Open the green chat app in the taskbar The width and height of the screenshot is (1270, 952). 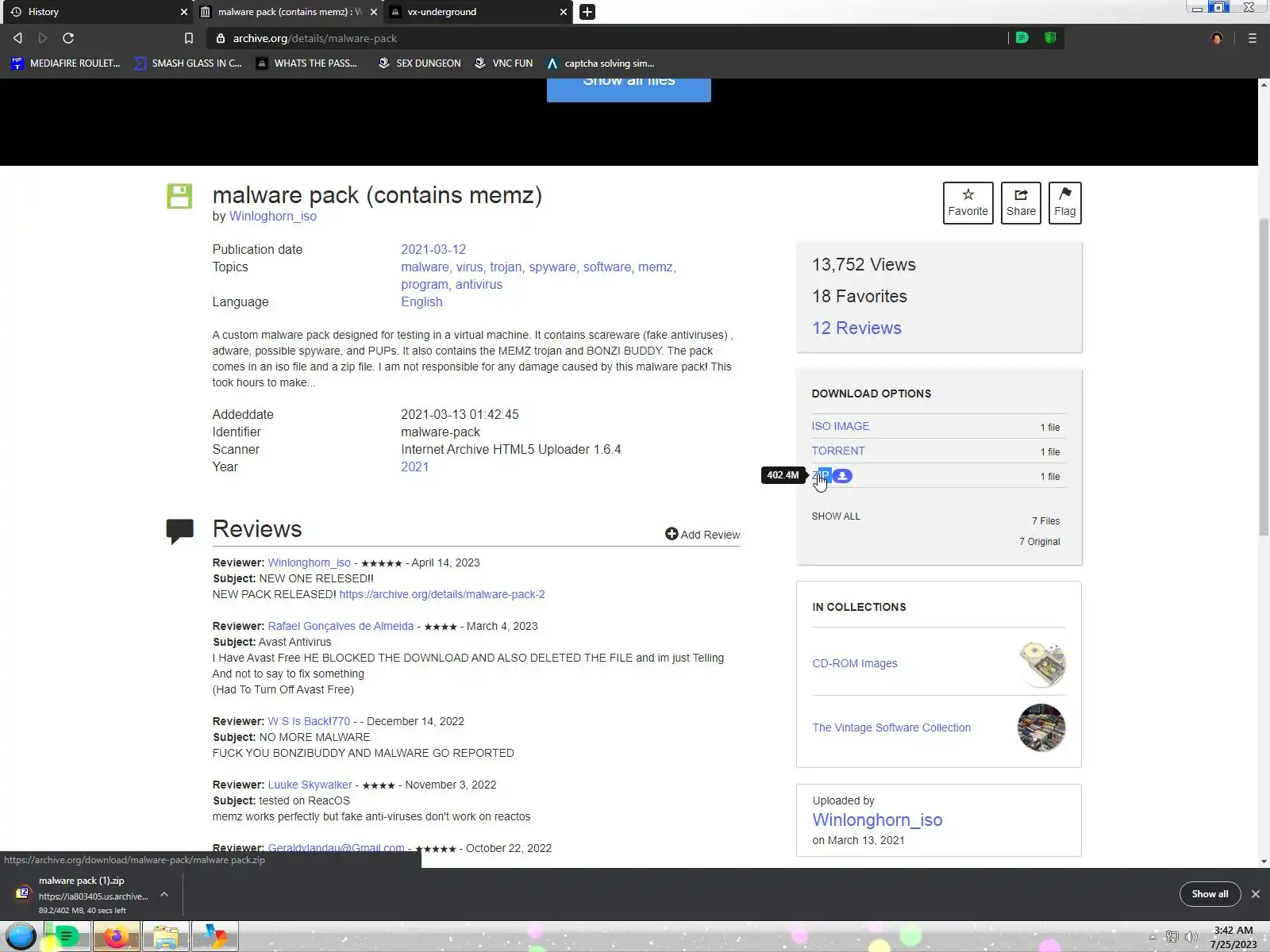(67, 937)
